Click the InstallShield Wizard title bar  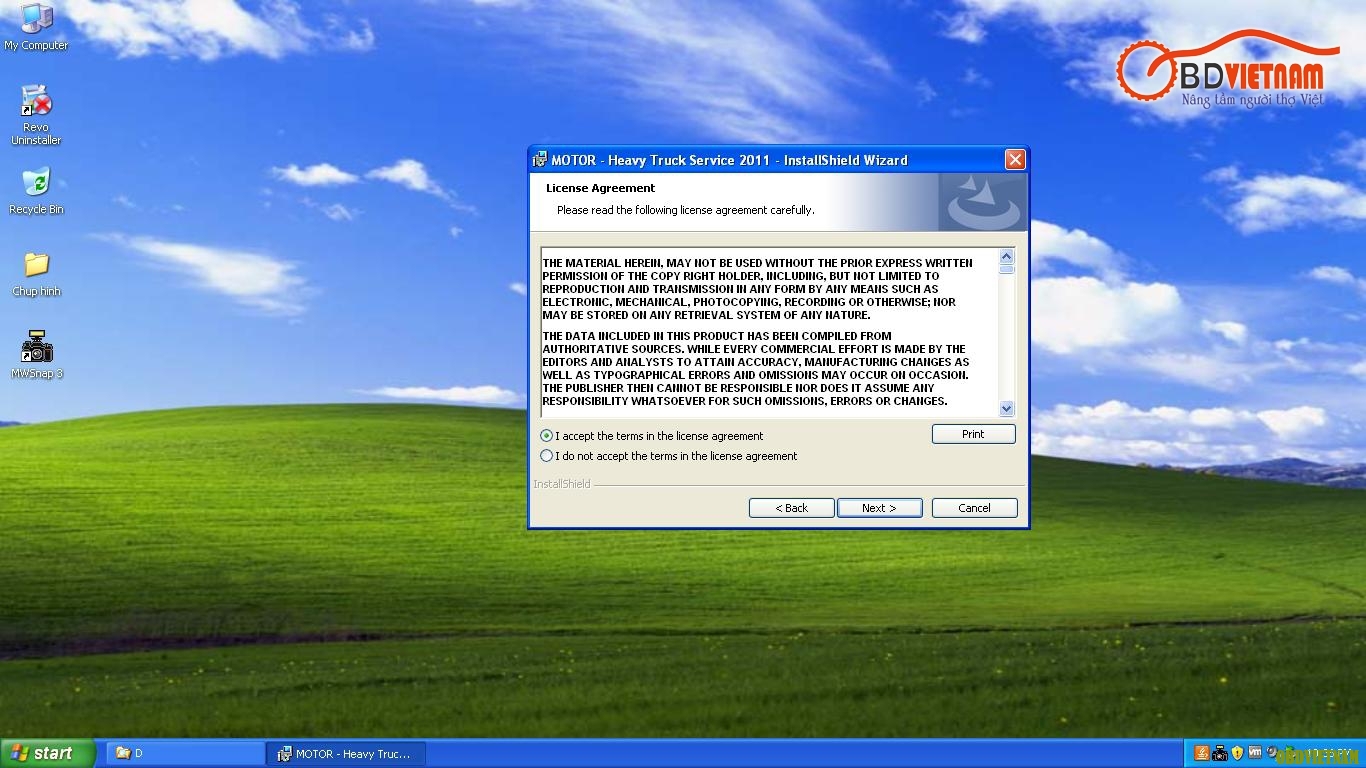click(778, 160)
